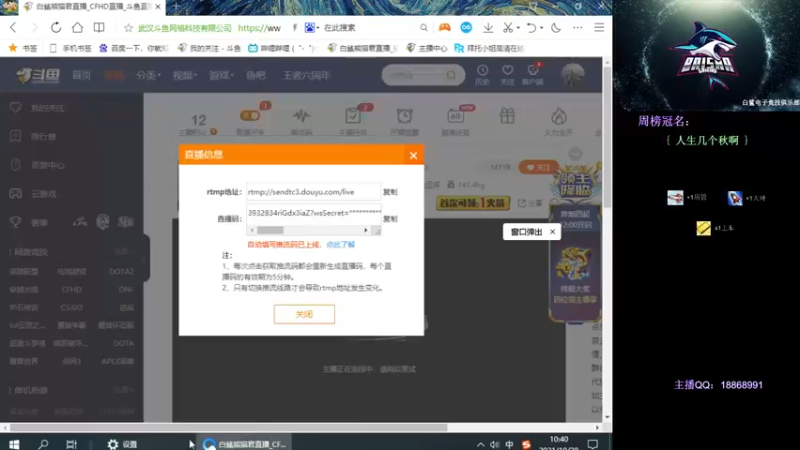
Task: Open Task View on taskbar
Action: pyautogui.click(x=71, y=444)
